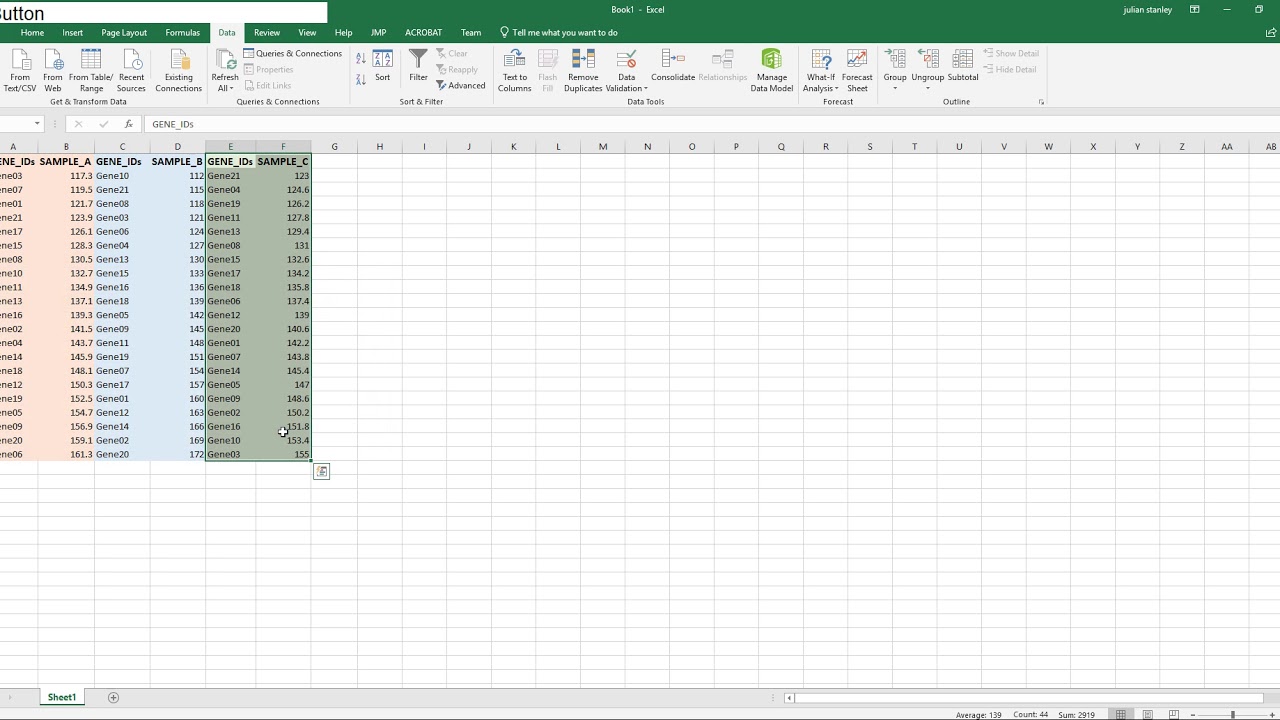Open the Name Box dropdown
Image resolution: width=1280 pixels, height=720 pixels.
(37, 124)
